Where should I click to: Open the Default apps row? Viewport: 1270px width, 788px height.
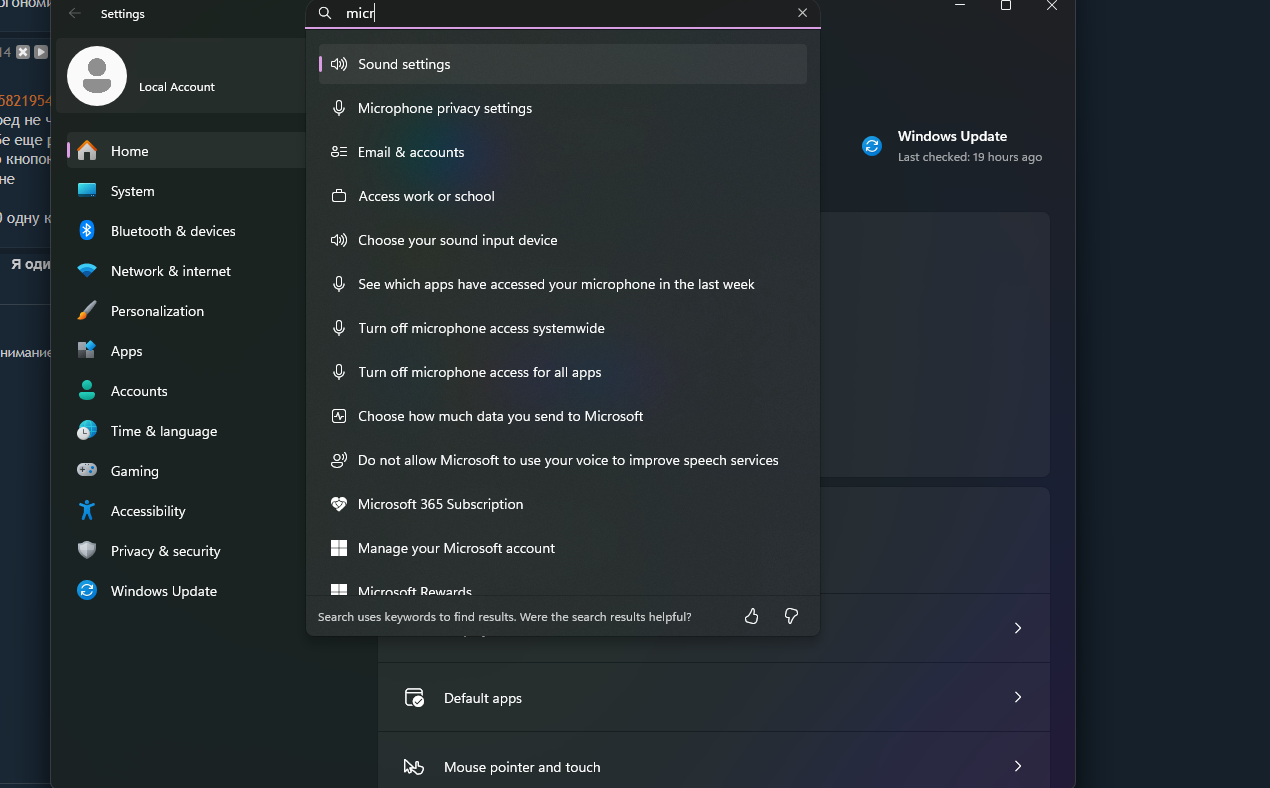[x=714, y=697]
